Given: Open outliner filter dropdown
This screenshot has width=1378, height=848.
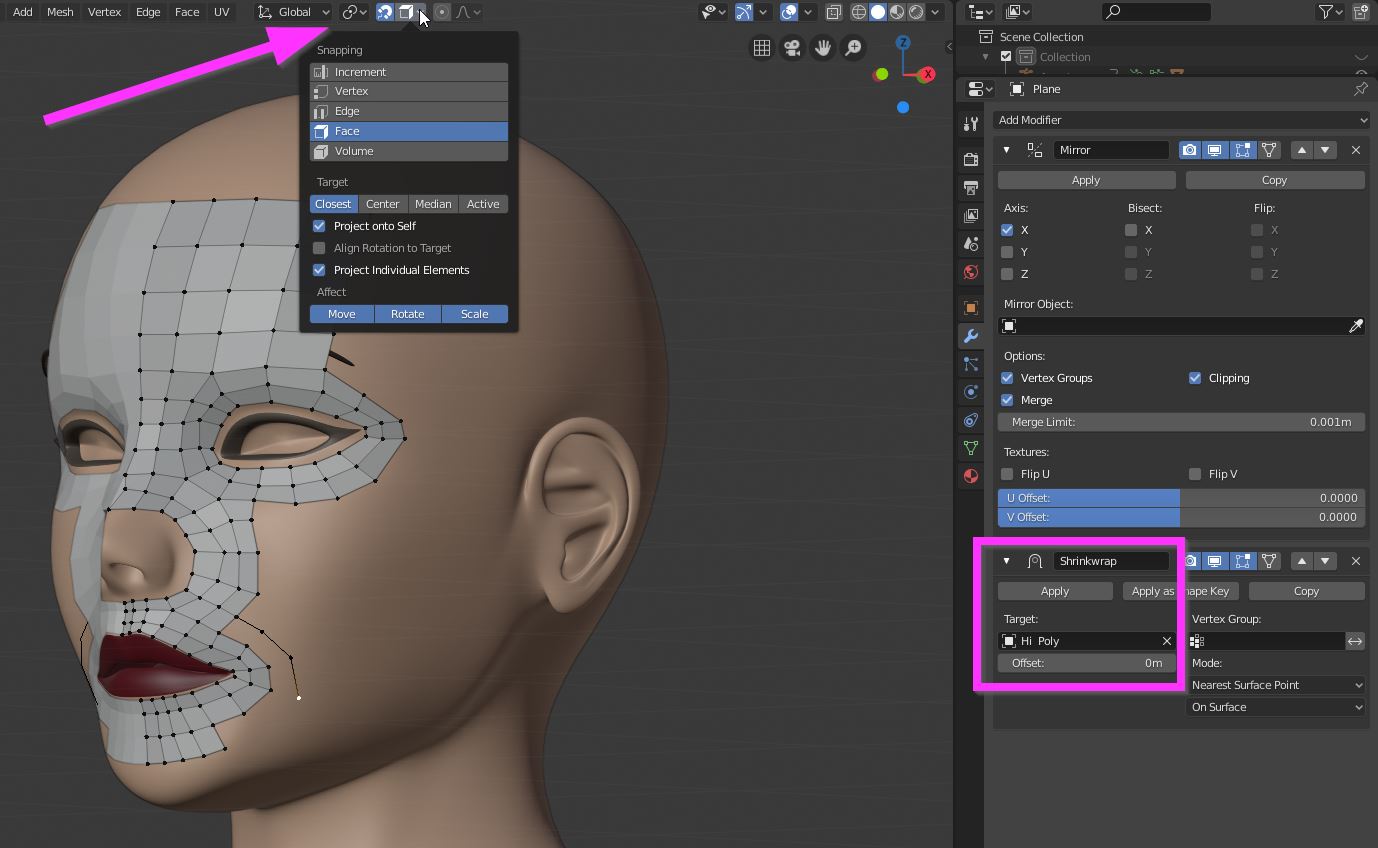Looking at the screenshot, I should click(x=1330, y=12).
